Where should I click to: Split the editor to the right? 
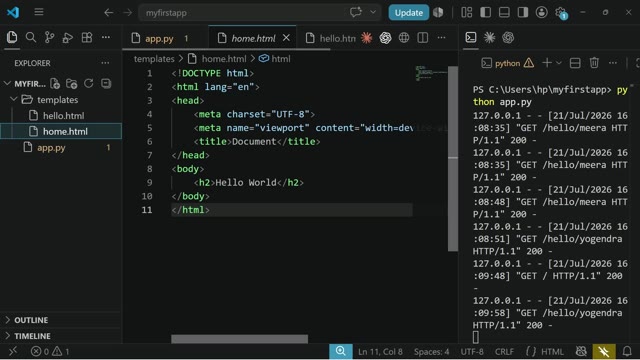tap(422, 38)
